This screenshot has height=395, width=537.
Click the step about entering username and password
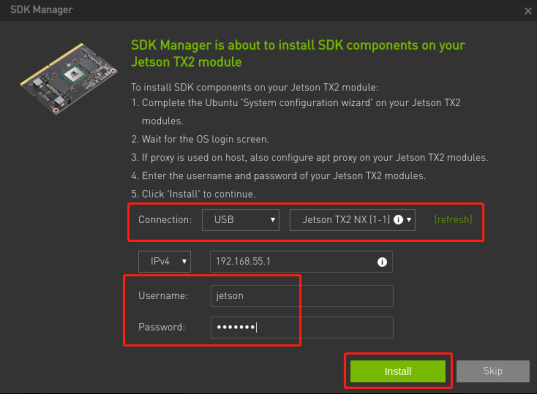[x=278, y=176]
